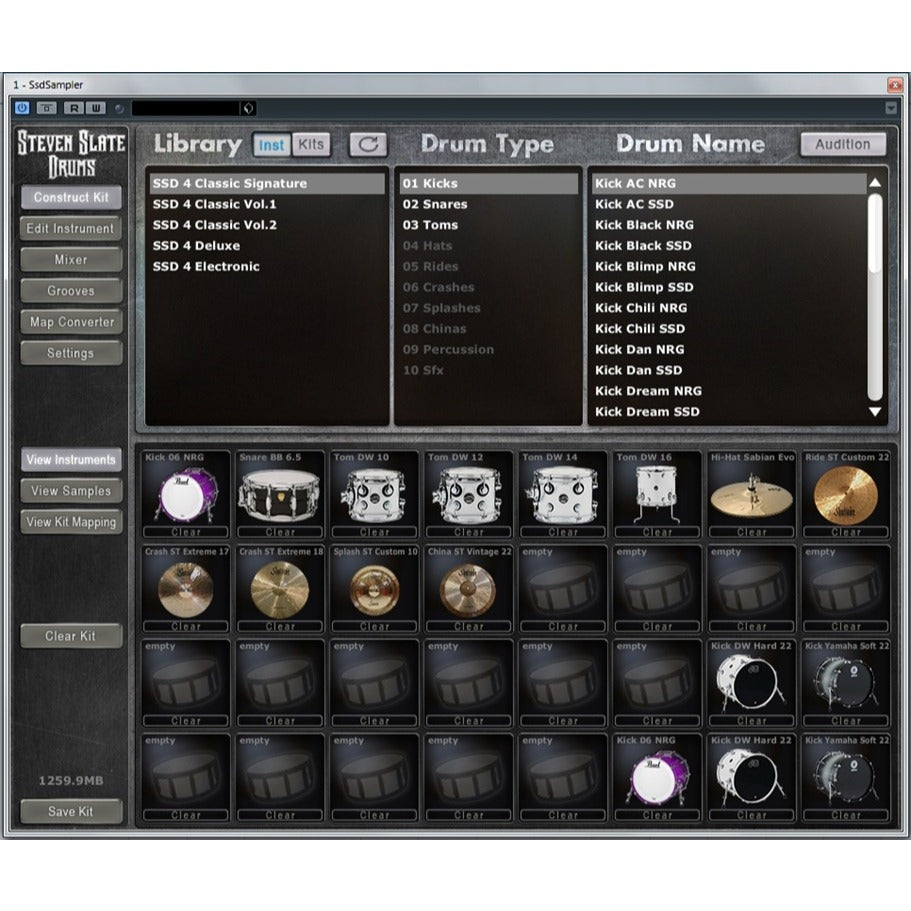This screenshot has height=911, width=911.
Task: Select the Crash ST Extreme 17 pad
Action: pyautogui.click(x=185, y=586)
